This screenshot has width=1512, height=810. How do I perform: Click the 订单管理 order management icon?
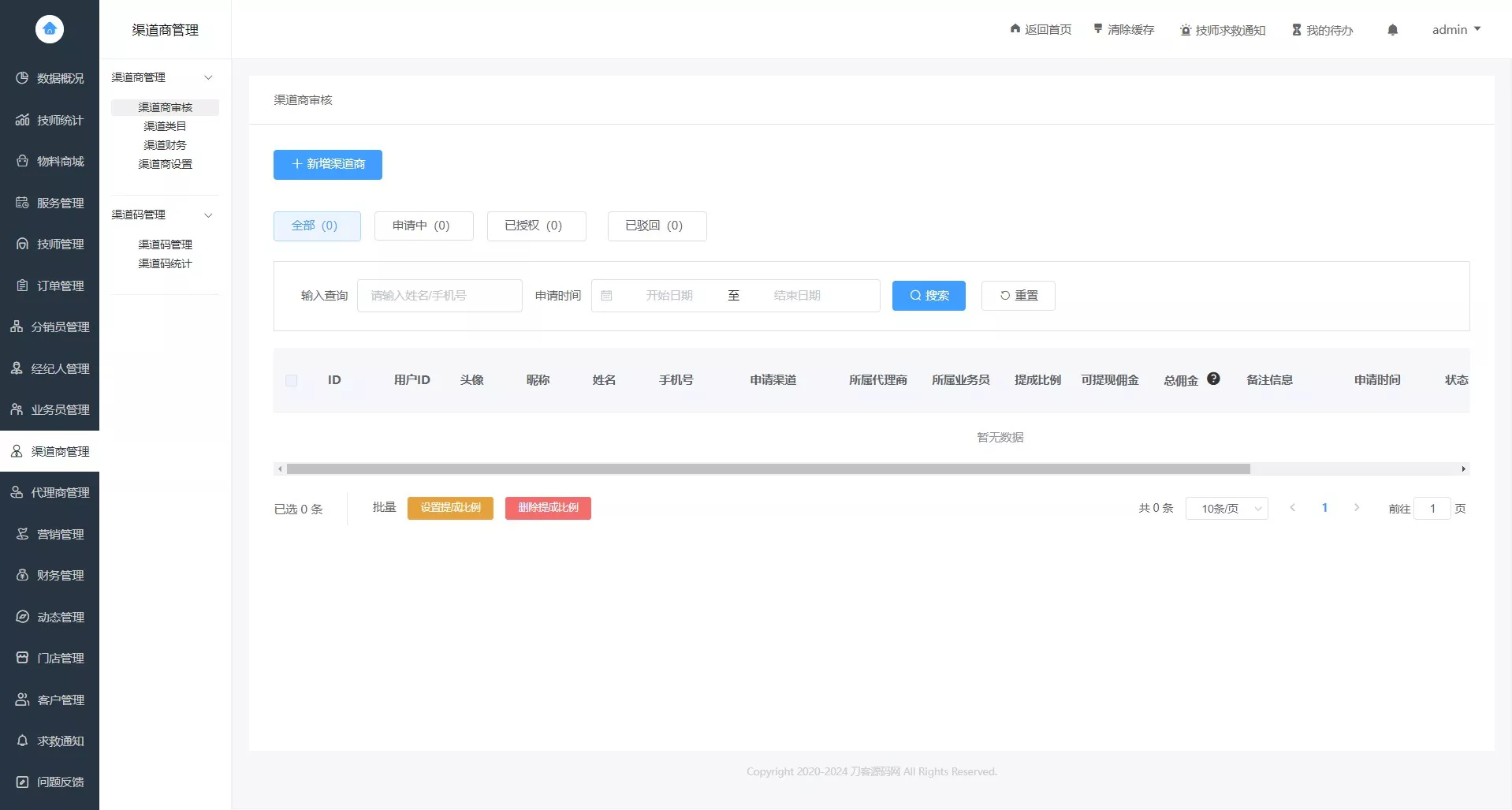pos(21,285)
